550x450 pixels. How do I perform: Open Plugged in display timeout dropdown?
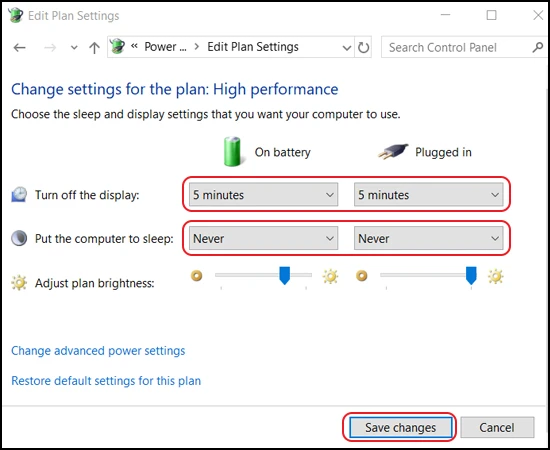[429, 194]
